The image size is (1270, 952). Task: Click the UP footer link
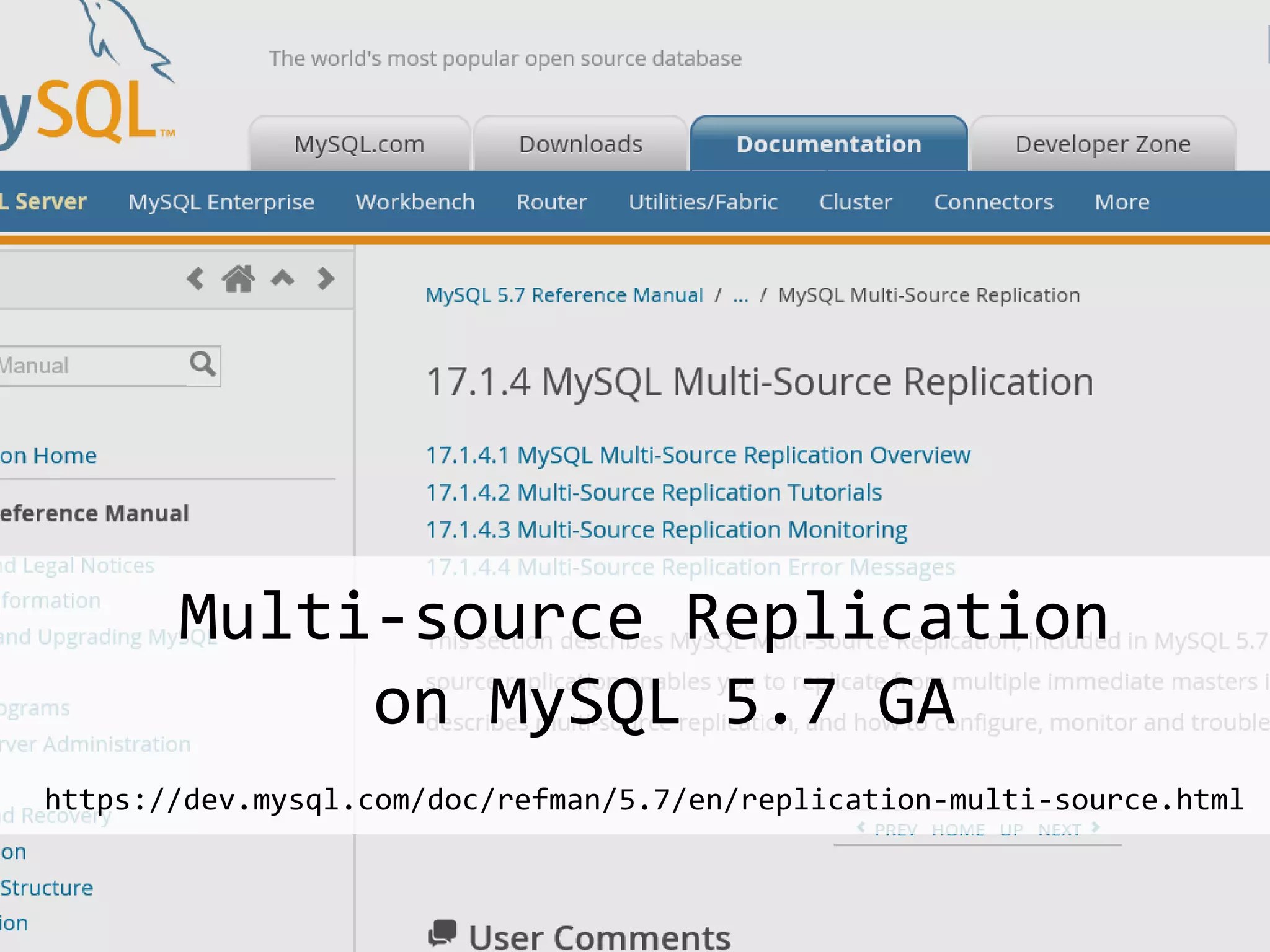1011,830
